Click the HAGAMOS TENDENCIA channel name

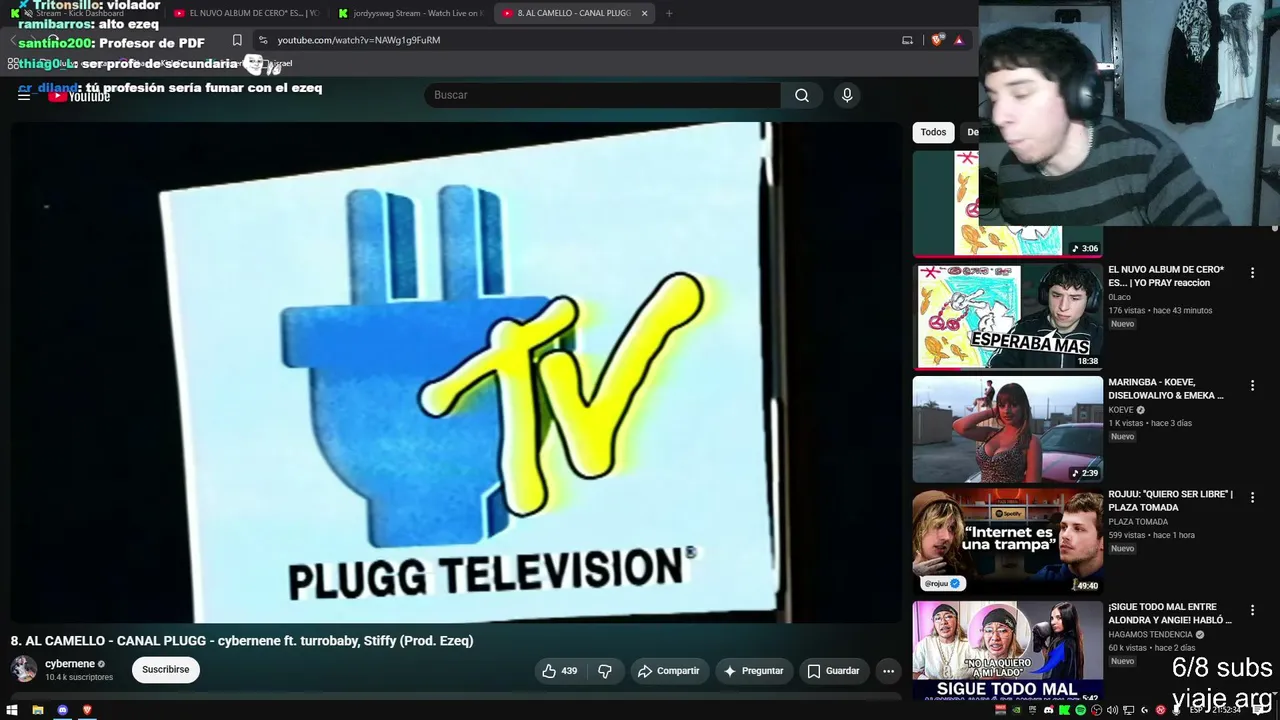(x=1150, y=635)
